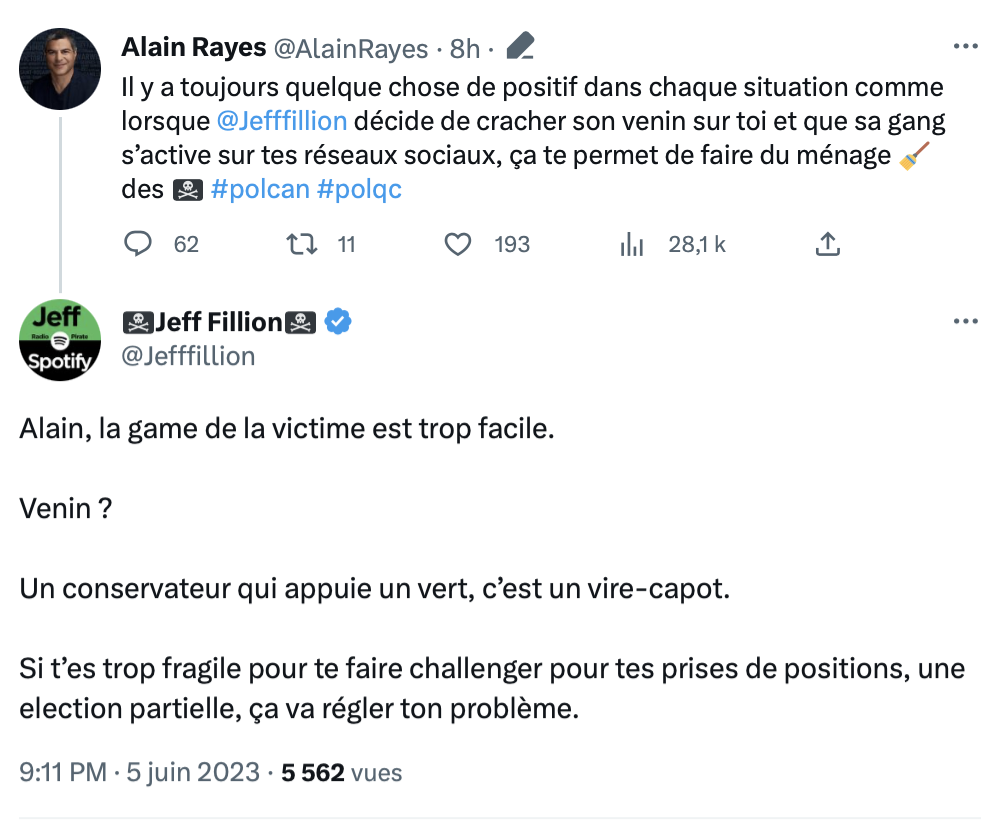Click Jeff Fillion's blue verified badge

click(338, 322)
